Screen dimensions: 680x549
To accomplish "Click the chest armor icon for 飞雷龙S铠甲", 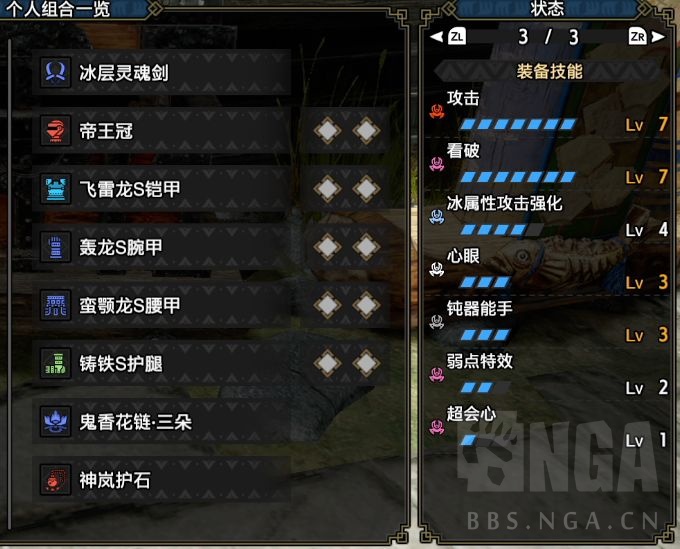I will [56, 189].
